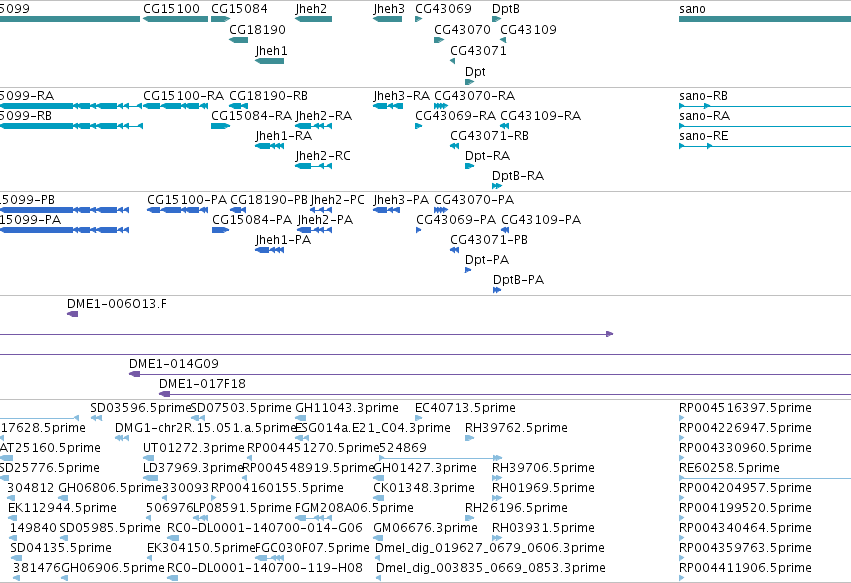851x583 pixels.
Task: Select EST Dmel_dig_019627_0679_0606.3prime
Action: (378, 559)
